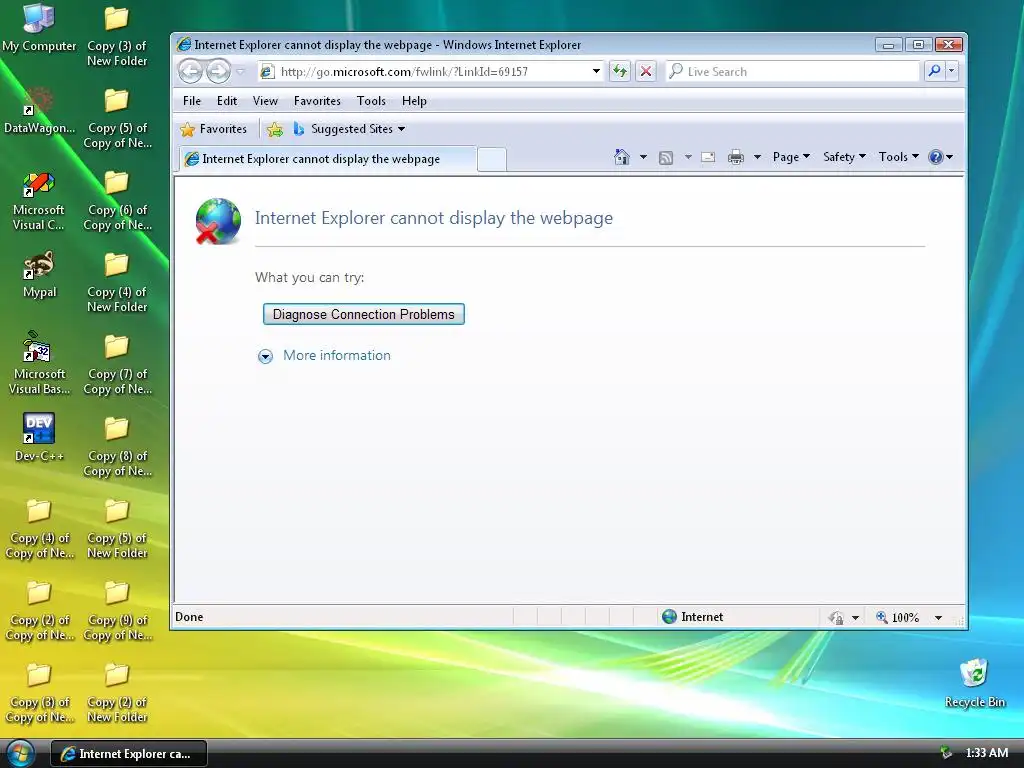The height and width of the screenshot is (768, 1024).
Task: Open the recent pages dropdown beside Forward
Action: pos(240,71)
